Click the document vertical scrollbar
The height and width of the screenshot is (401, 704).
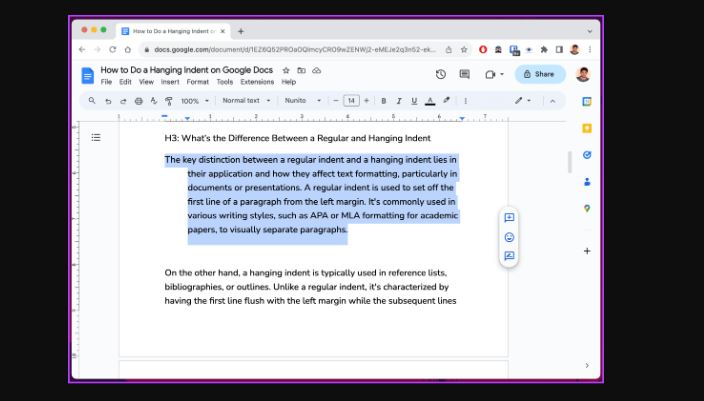(x=570, y=162)
